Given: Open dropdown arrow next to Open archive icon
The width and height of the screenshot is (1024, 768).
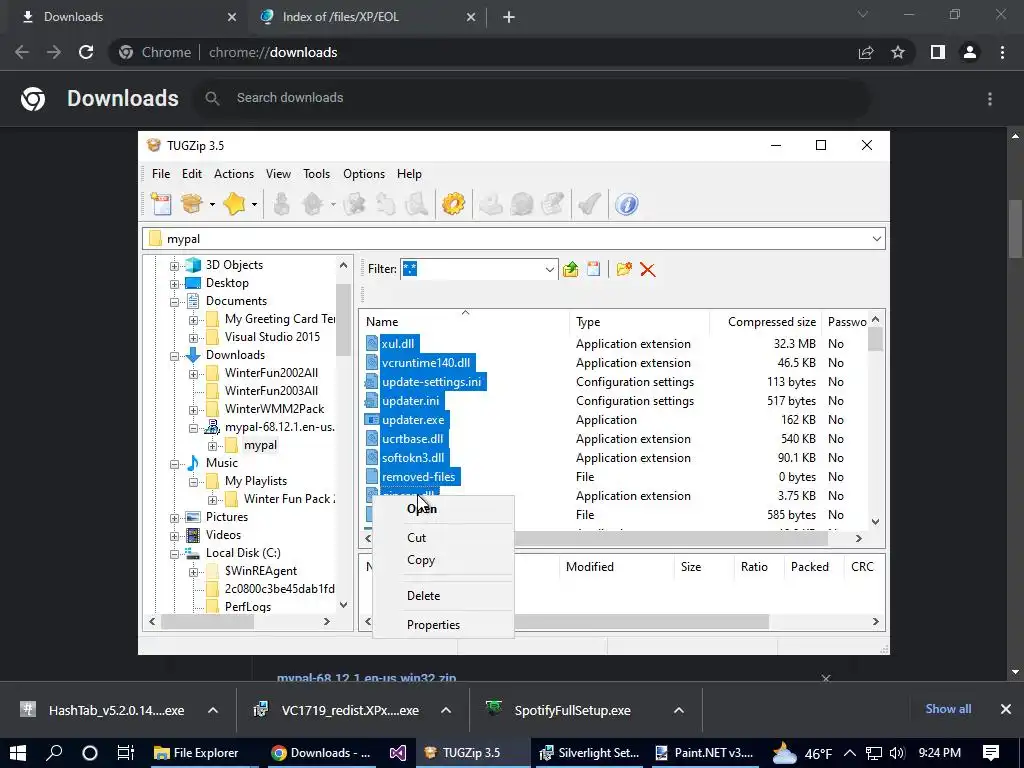Looking at the screenshot, I should [x=212, y=204].
